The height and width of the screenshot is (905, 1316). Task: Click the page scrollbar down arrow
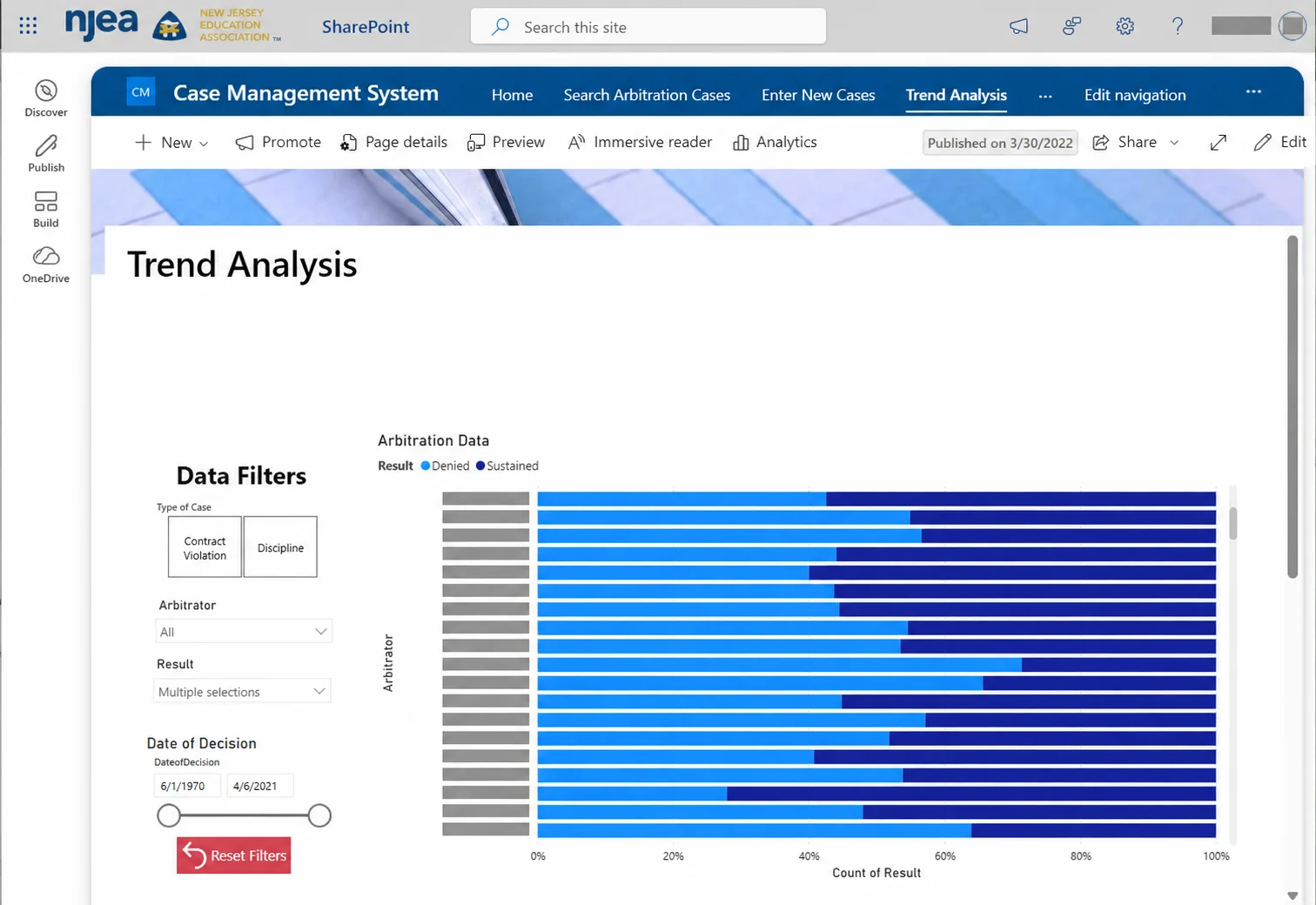pos(1292,895)
